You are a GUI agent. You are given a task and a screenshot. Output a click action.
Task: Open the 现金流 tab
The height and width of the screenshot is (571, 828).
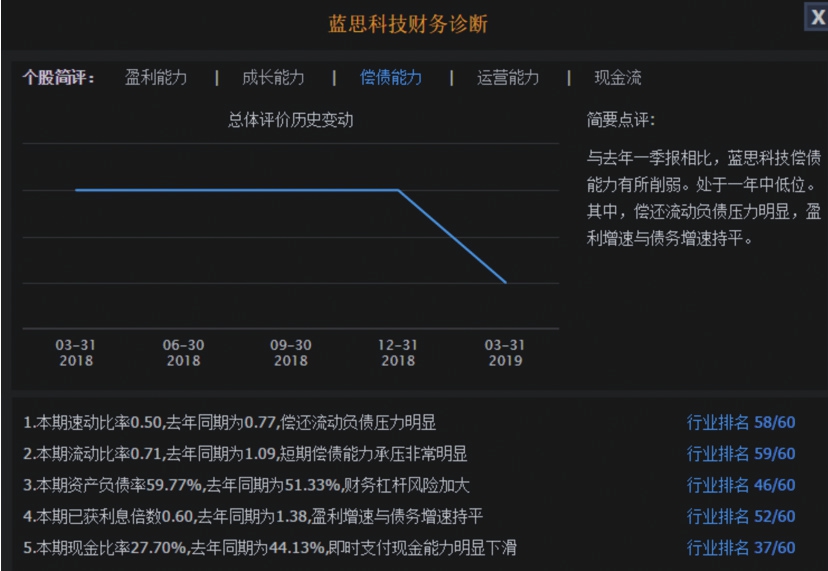click(x=618, y=78)
